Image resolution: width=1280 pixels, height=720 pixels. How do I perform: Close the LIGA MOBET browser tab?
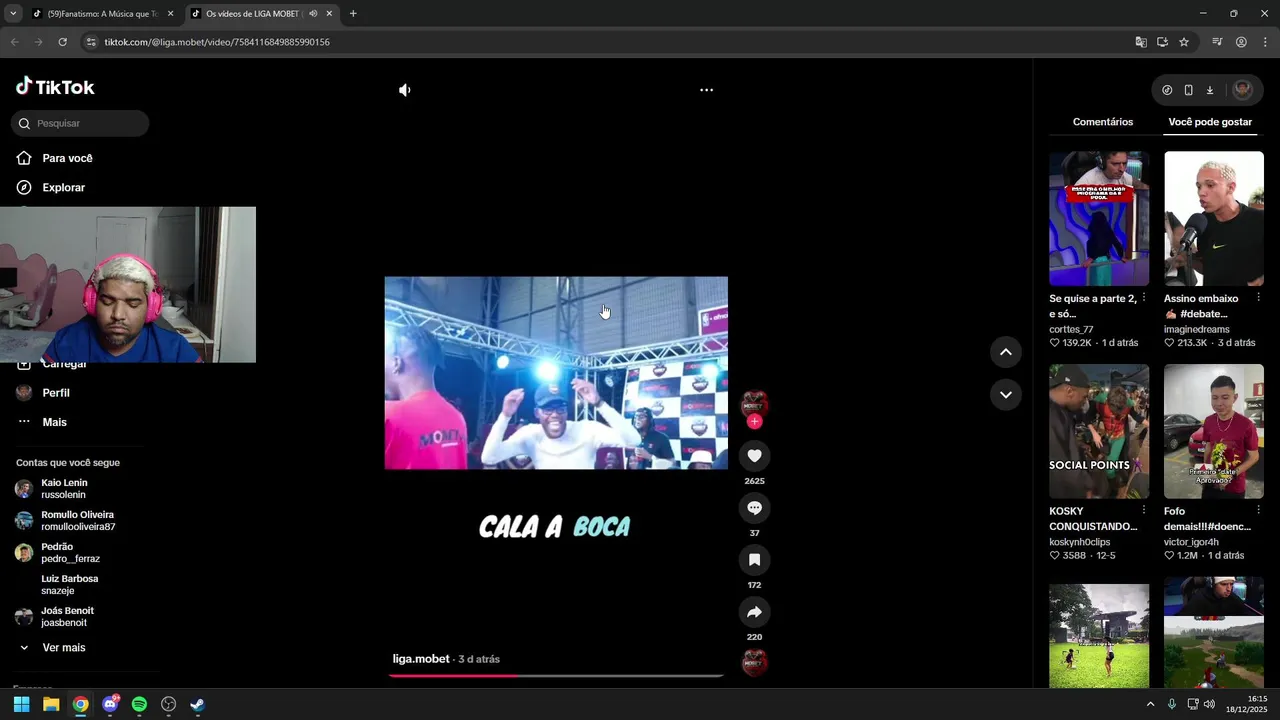(x=329, y=14)
